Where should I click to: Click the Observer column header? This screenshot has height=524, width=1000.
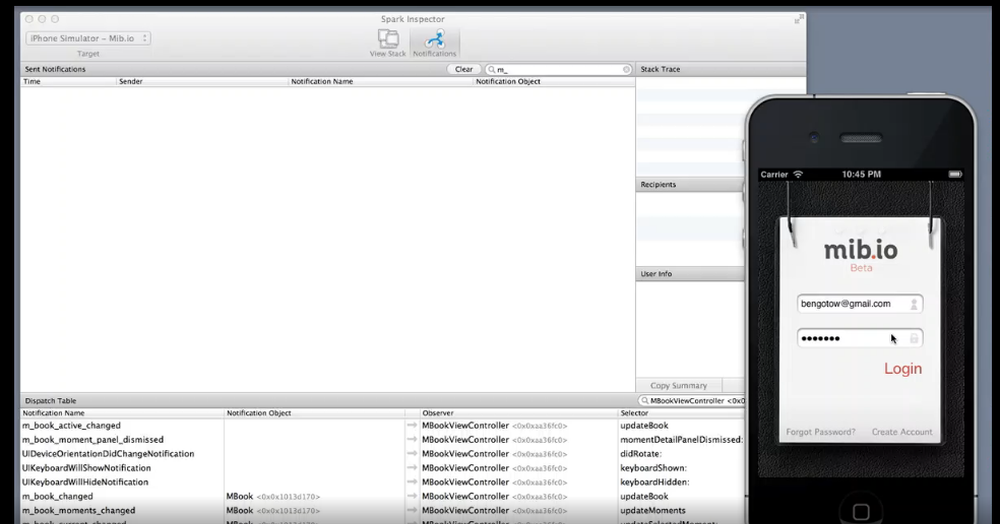[518, 413]
